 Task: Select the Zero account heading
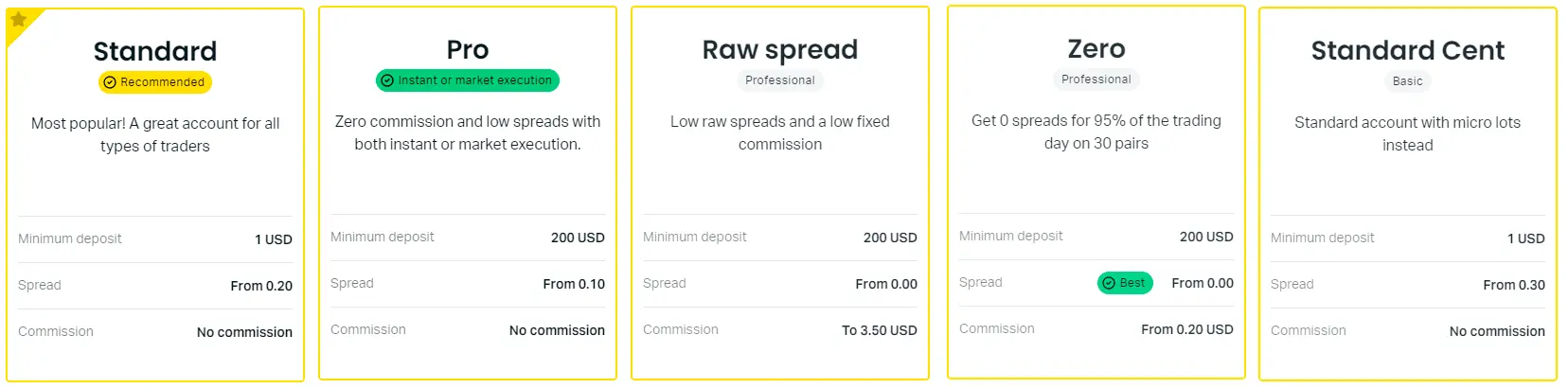(1096, 48)
